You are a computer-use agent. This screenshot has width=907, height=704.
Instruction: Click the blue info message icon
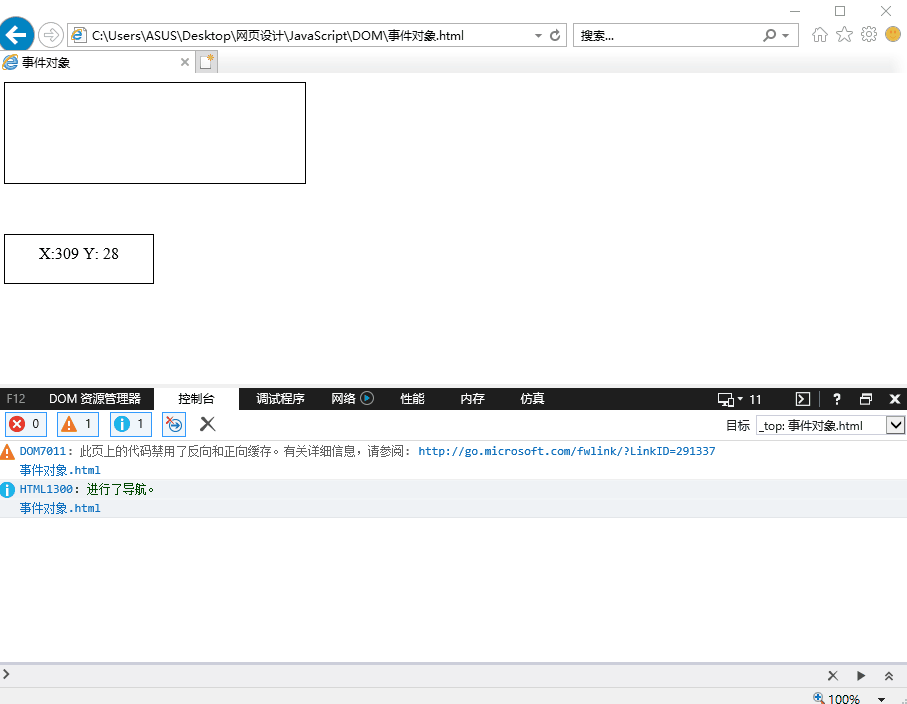[7, 490]
